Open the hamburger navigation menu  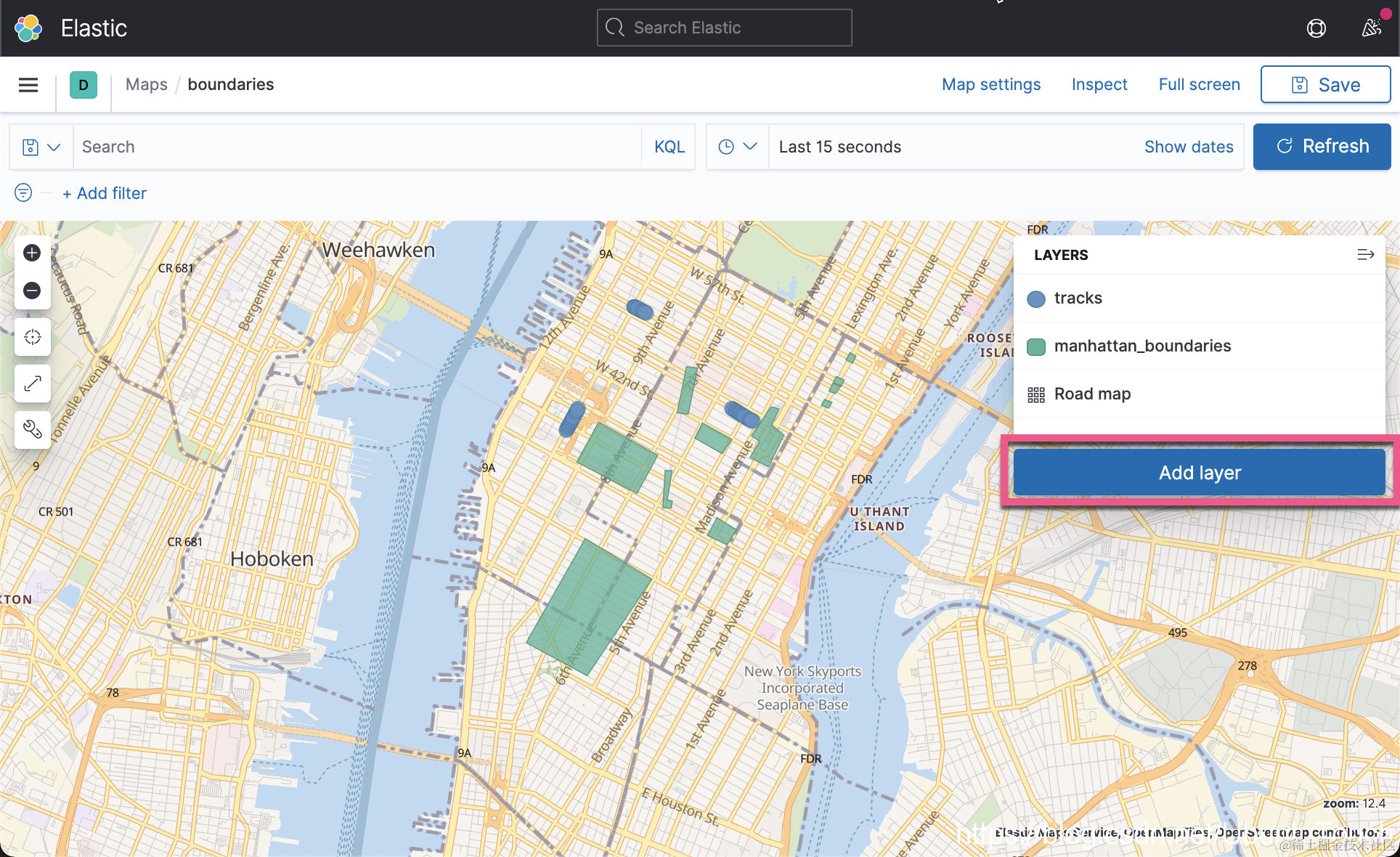[28, 85]
